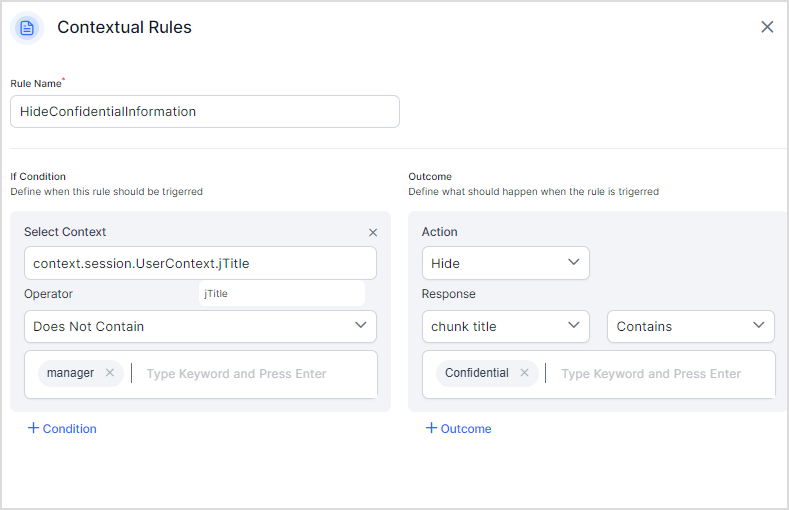Open the Does Not Contain operator dropdown

point(200,326)
